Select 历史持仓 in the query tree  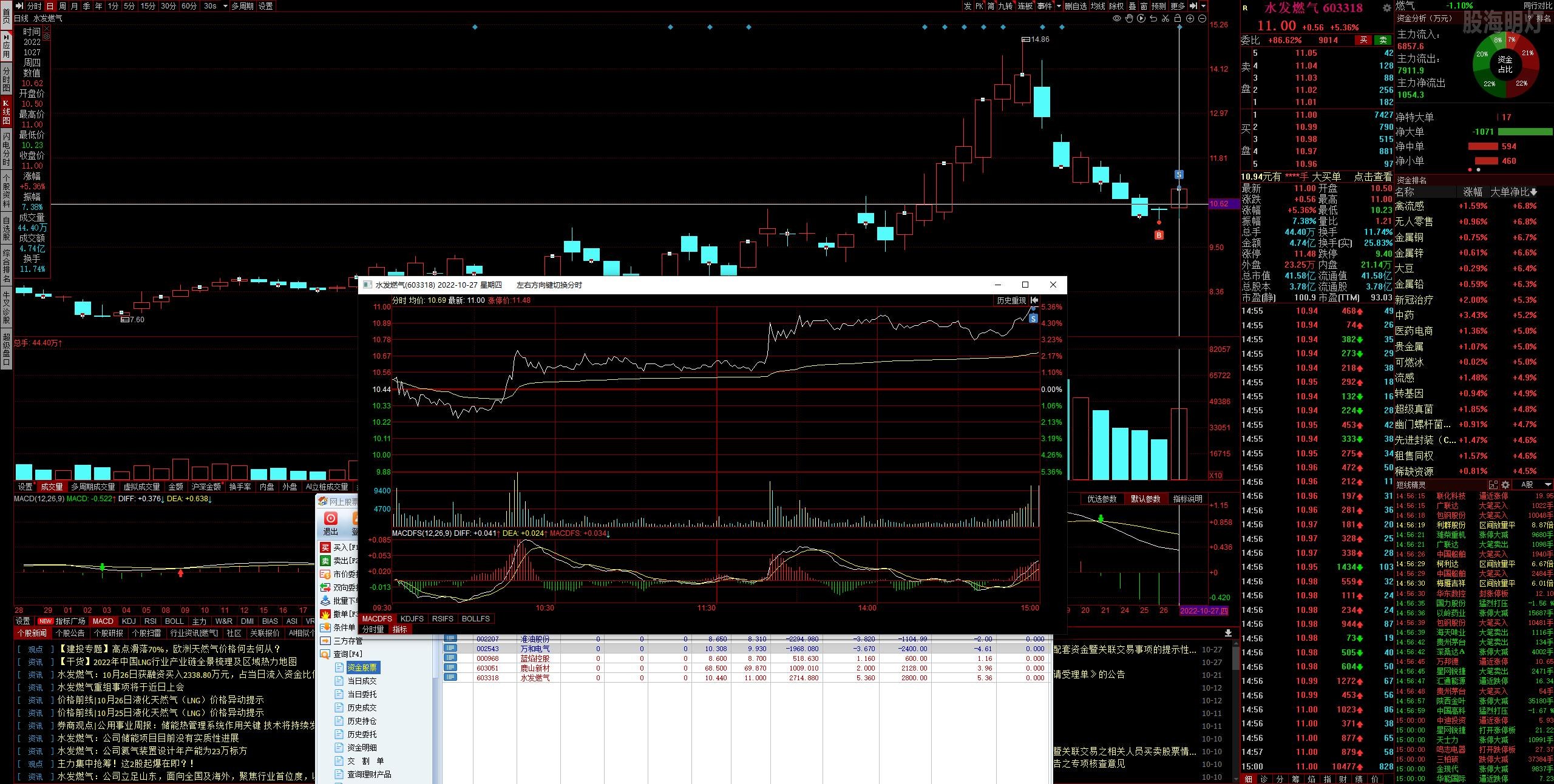[362, 721]
